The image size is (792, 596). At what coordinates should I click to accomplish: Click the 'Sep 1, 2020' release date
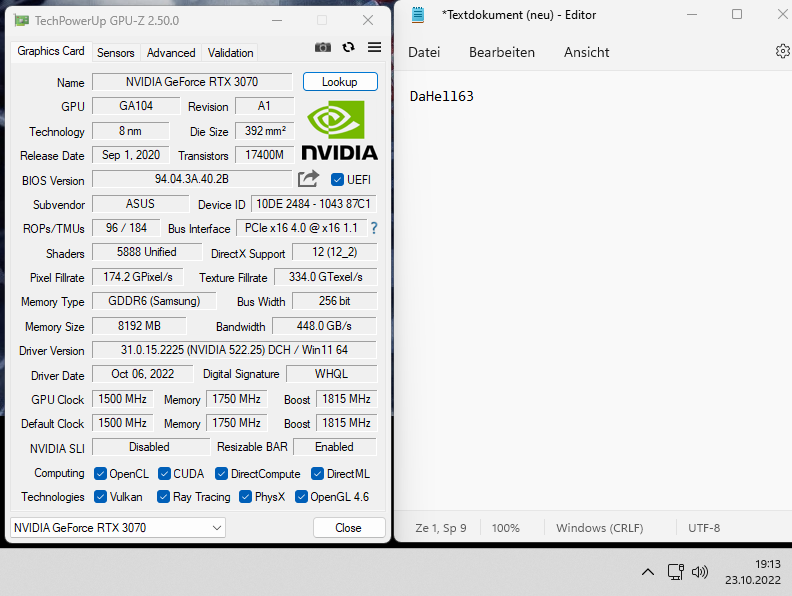[x=131, y=155]
